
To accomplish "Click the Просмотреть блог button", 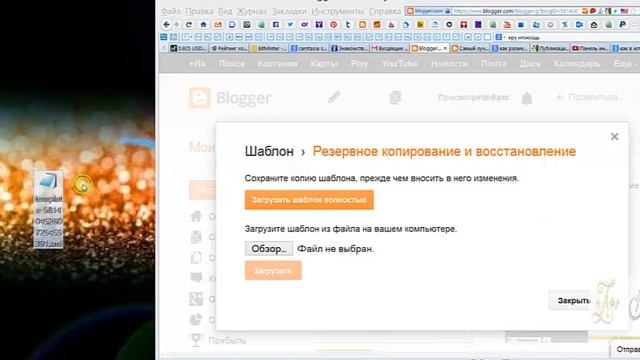I will click(x=473, y=98).
